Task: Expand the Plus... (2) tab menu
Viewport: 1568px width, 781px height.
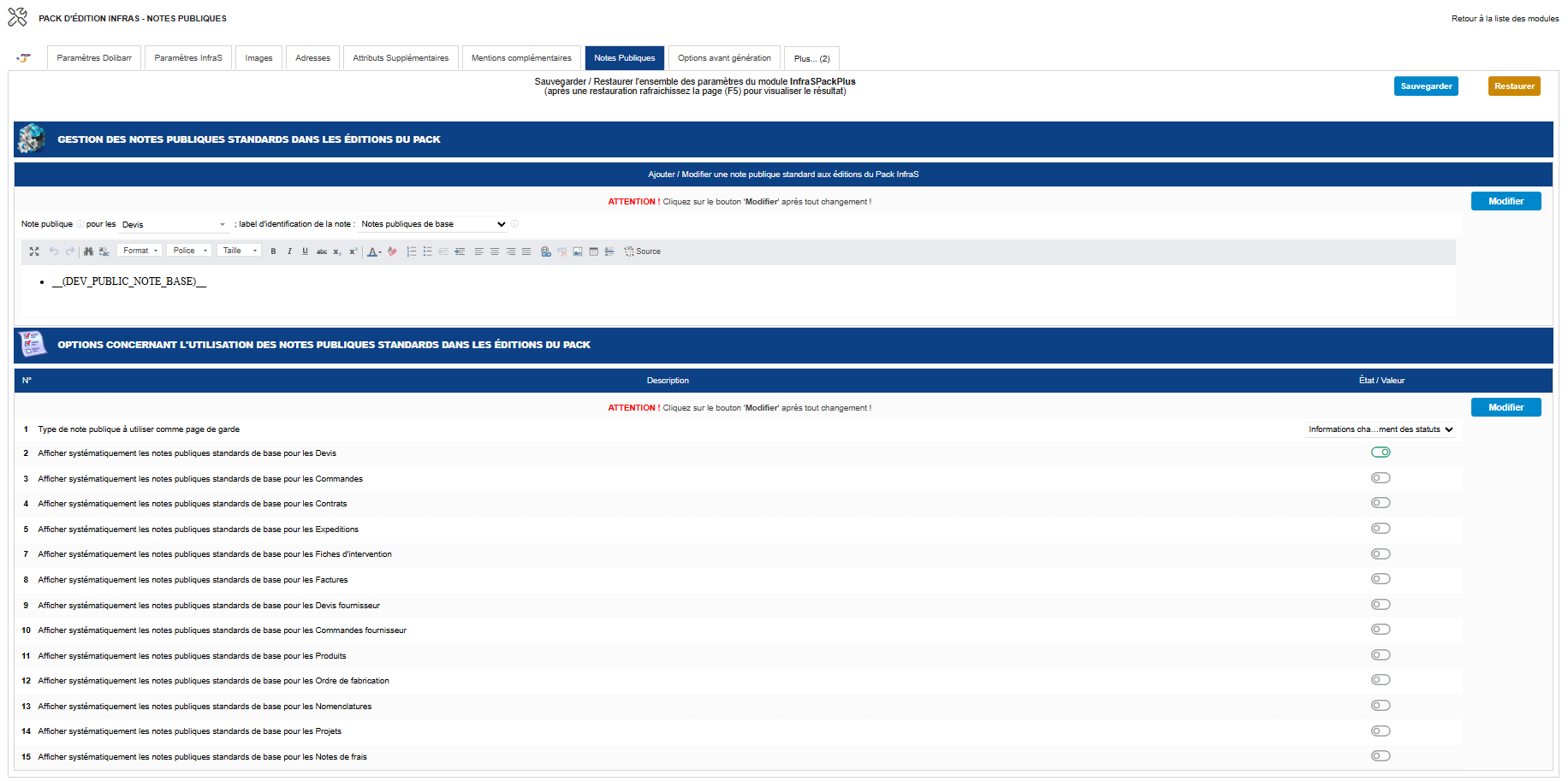Action: click(811, 58)
